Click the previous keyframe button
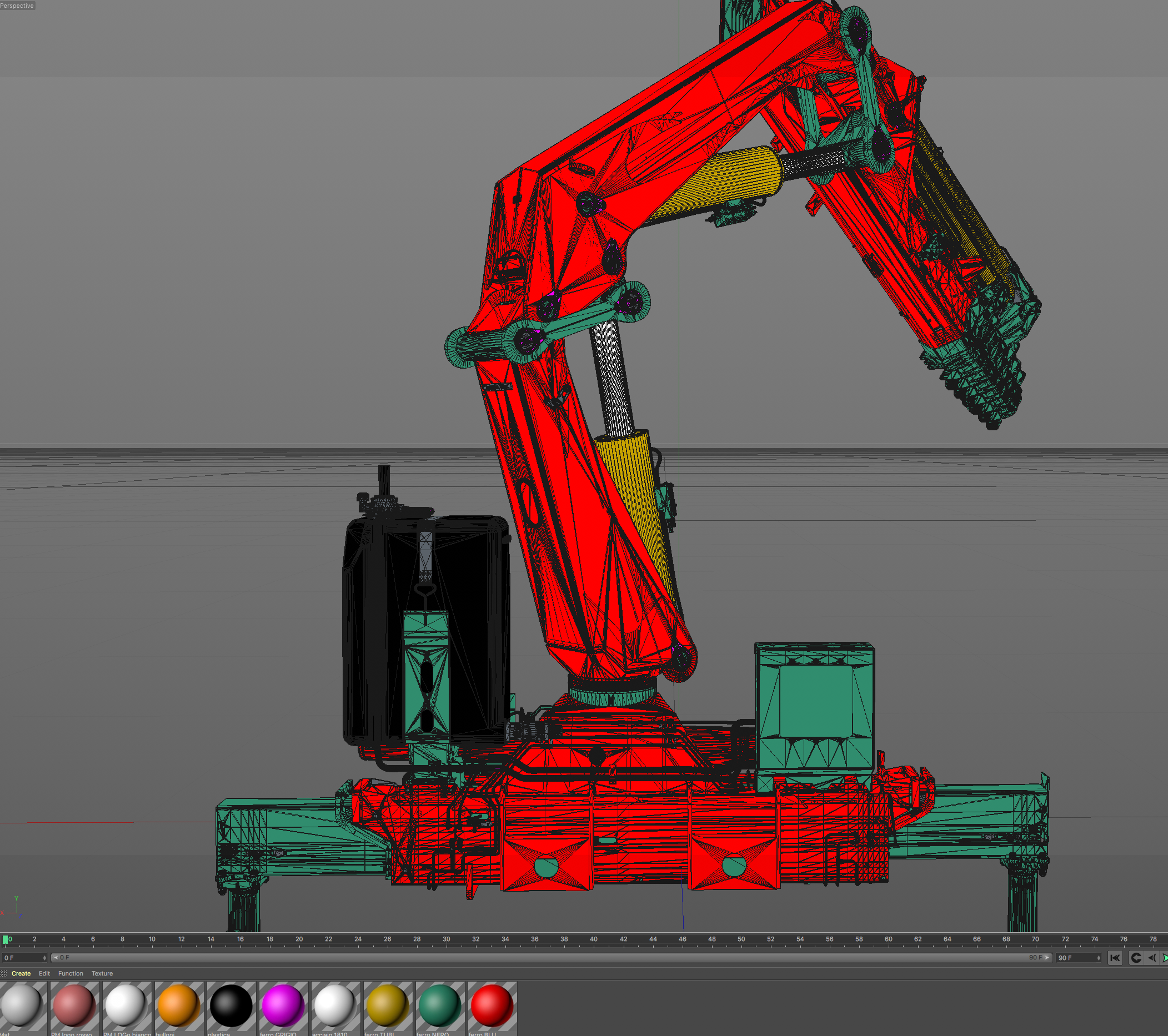 coord(1136,958)
